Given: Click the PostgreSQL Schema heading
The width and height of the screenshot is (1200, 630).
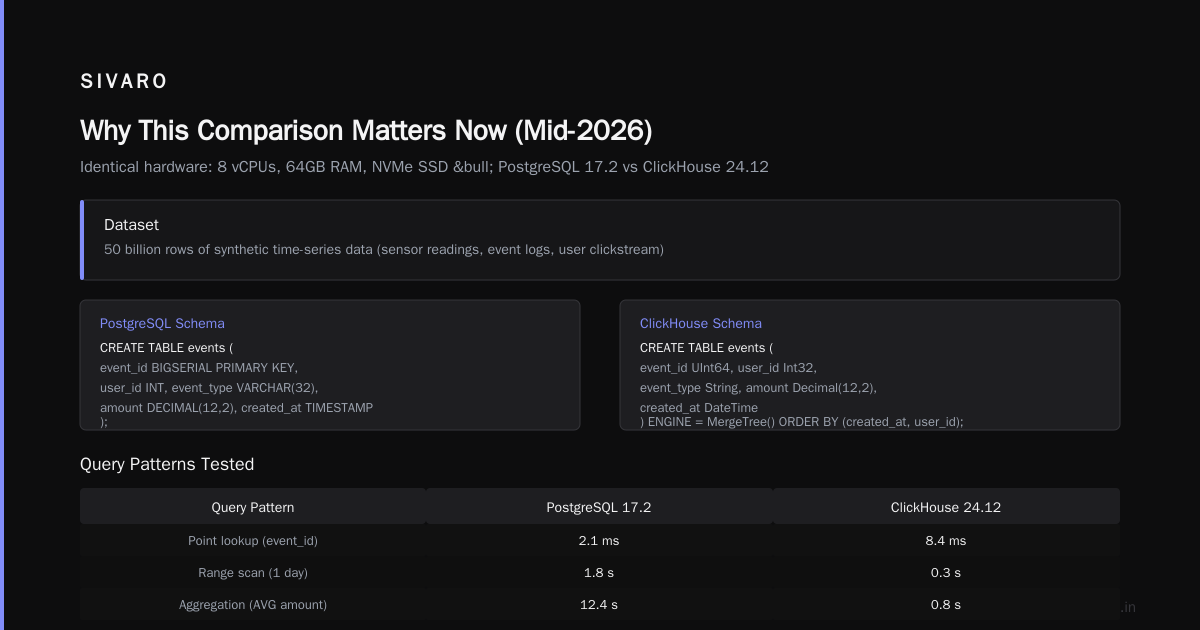Looking at the screenshot, I should (x=162, y=323).
